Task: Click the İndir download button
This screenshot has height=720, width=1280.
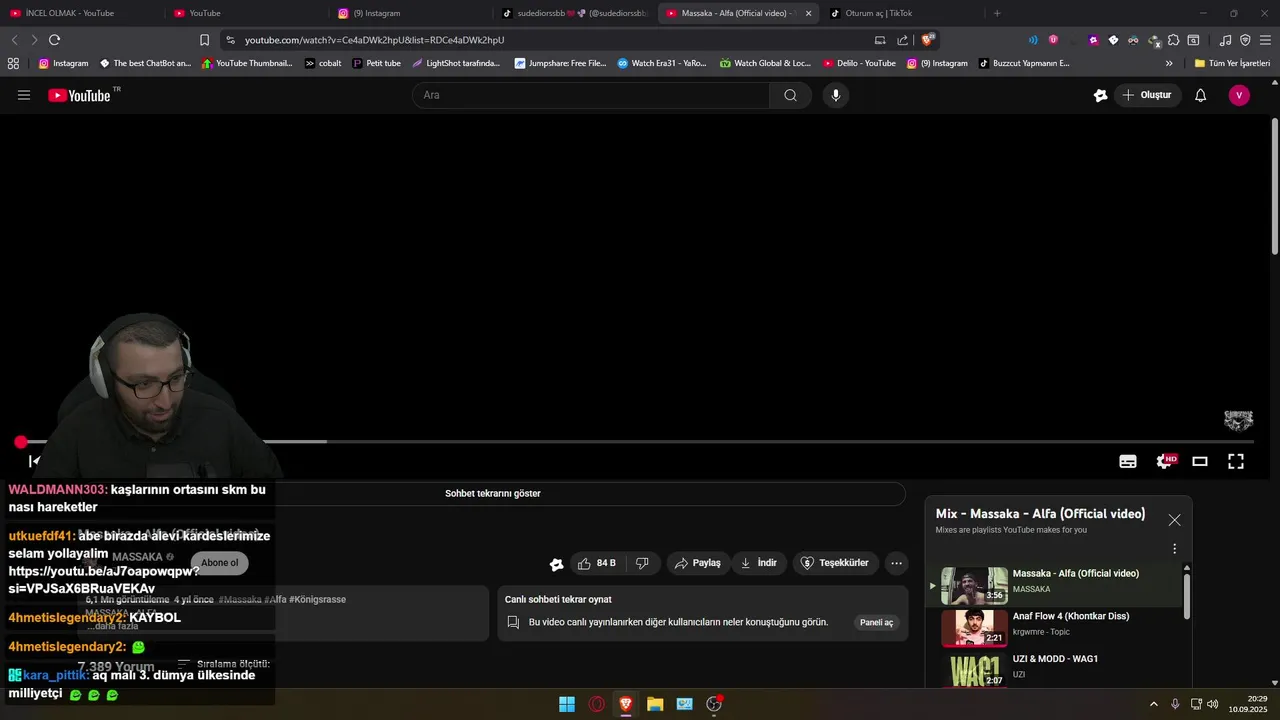Action: click(758, 563)
